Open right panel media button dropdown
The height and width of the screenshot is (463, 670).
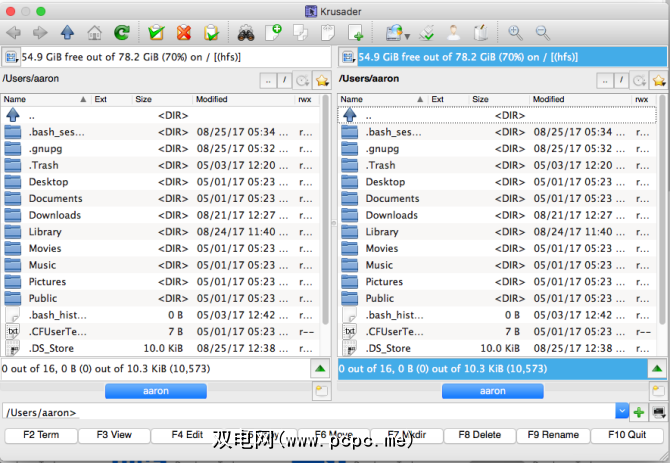(x=348, y=57)
